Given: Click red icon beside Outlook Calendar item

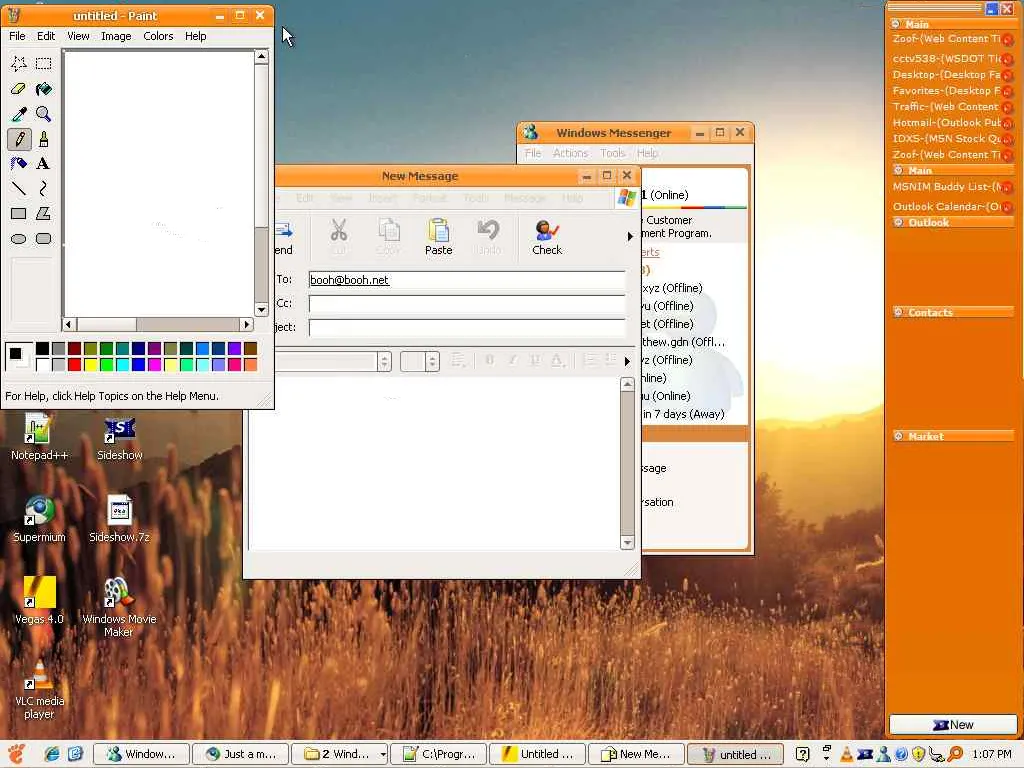Looking at the screenshot, I should pyautogui.click(x=1008, y=208).
